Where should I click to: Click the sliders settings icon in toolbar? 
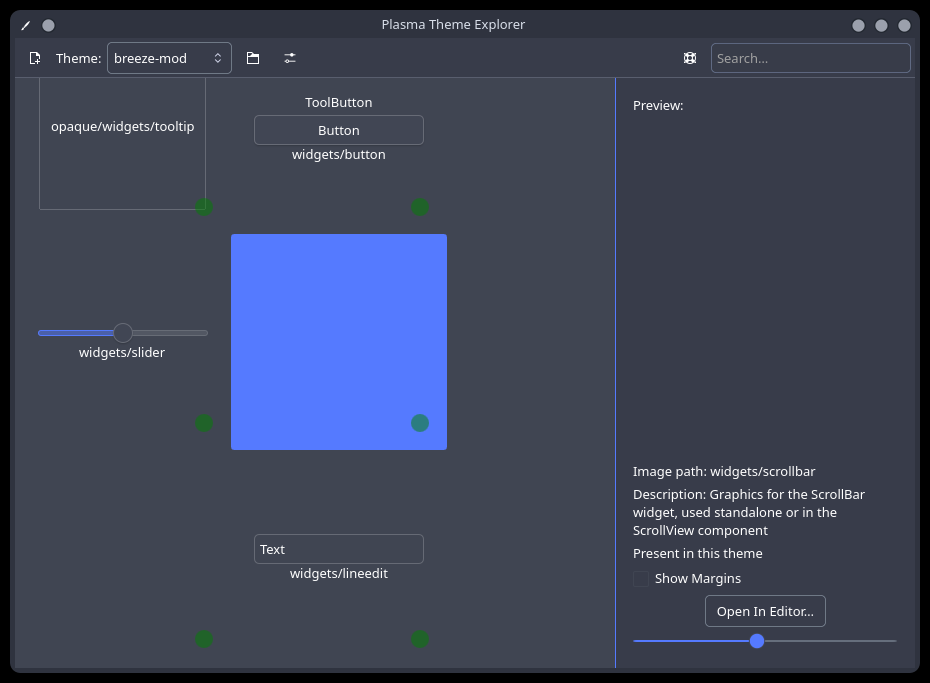(289, 58)
